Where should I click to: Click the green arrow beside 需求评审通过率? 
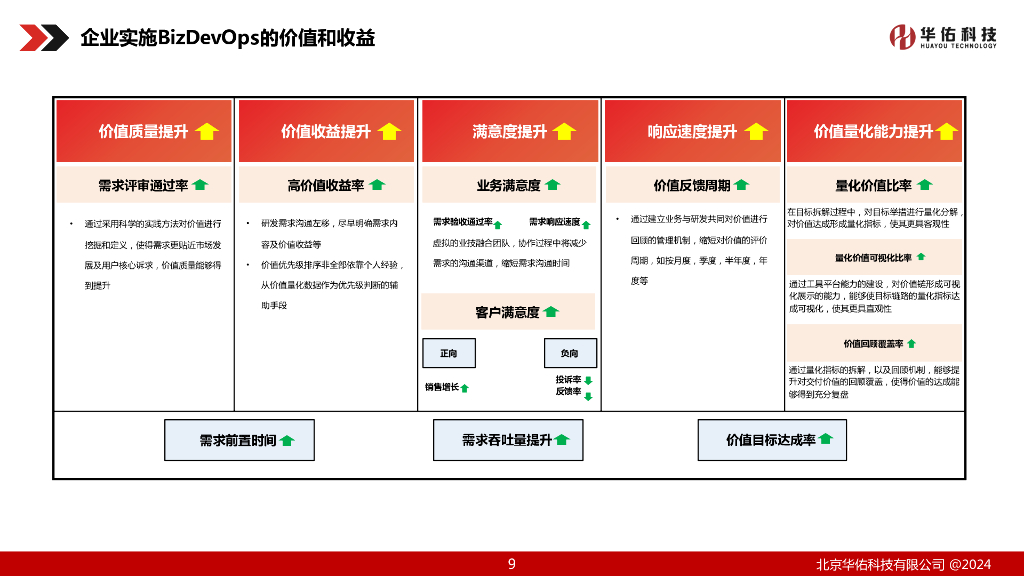[x=200, y=185]
